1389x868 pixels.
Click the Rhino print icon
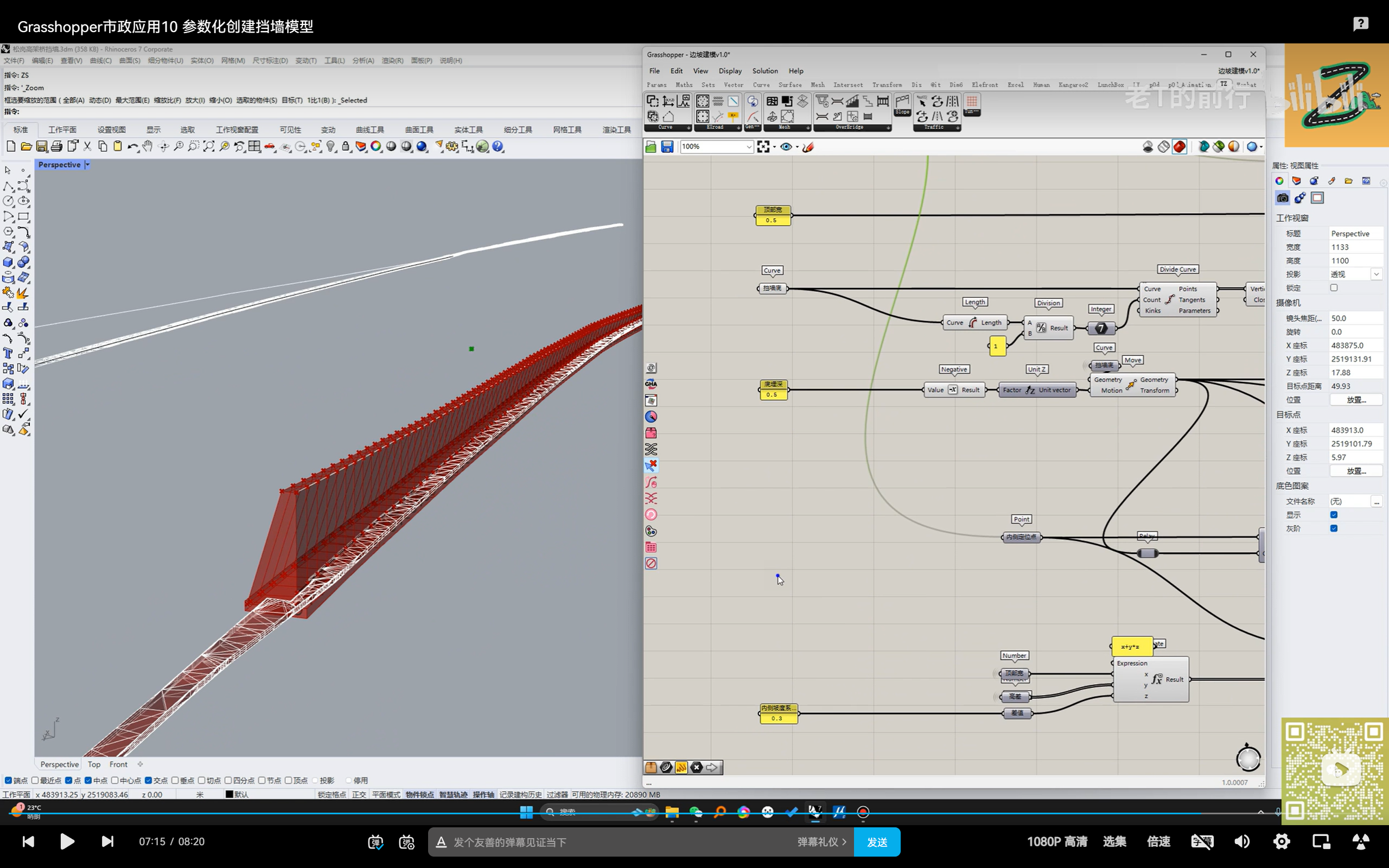[57, 146]
